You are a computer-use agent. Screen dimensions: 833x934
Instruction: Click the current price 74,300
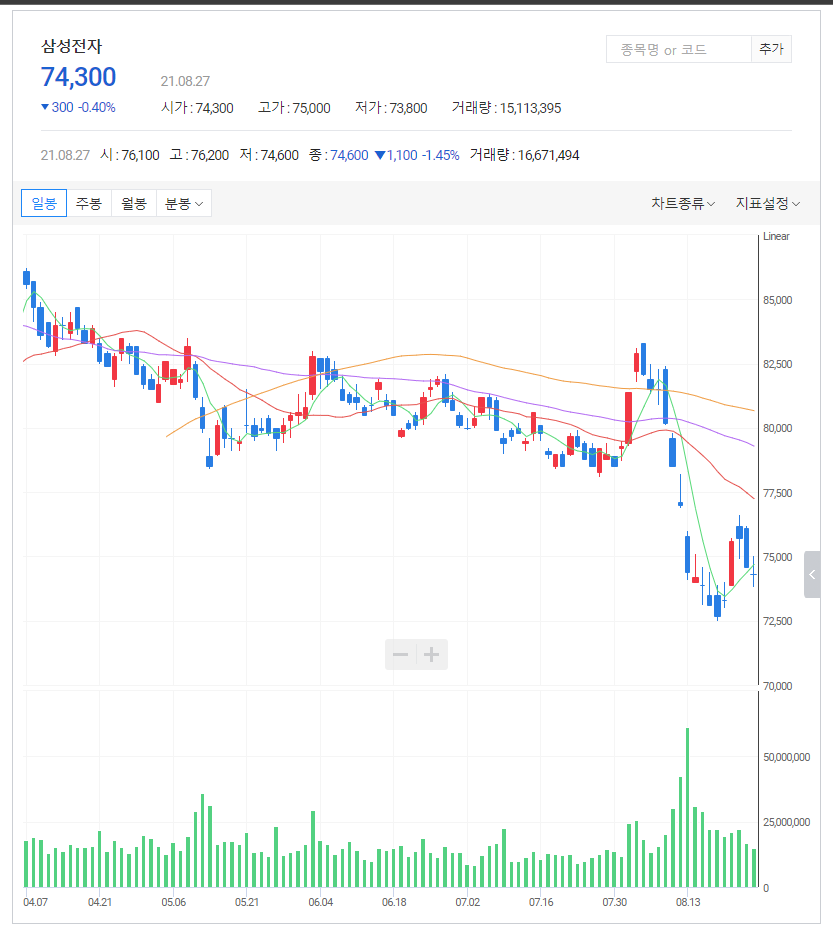(79, 77)
